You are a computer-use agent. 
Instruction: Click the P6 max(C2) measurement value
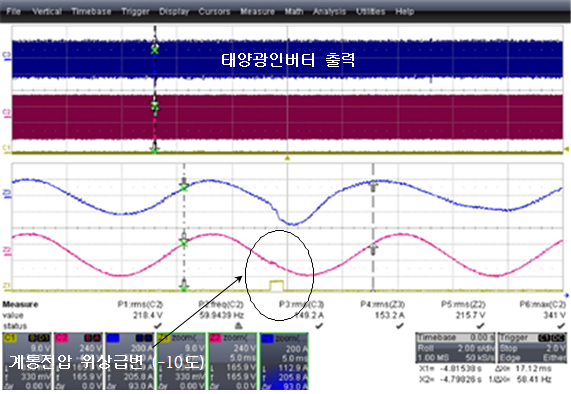click(x=555, y=315)
